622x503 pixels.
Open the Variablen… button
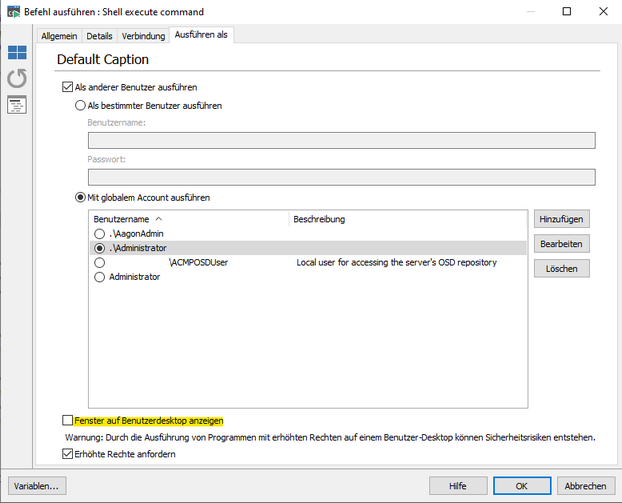pyautogui.click(x=37, y=485)
